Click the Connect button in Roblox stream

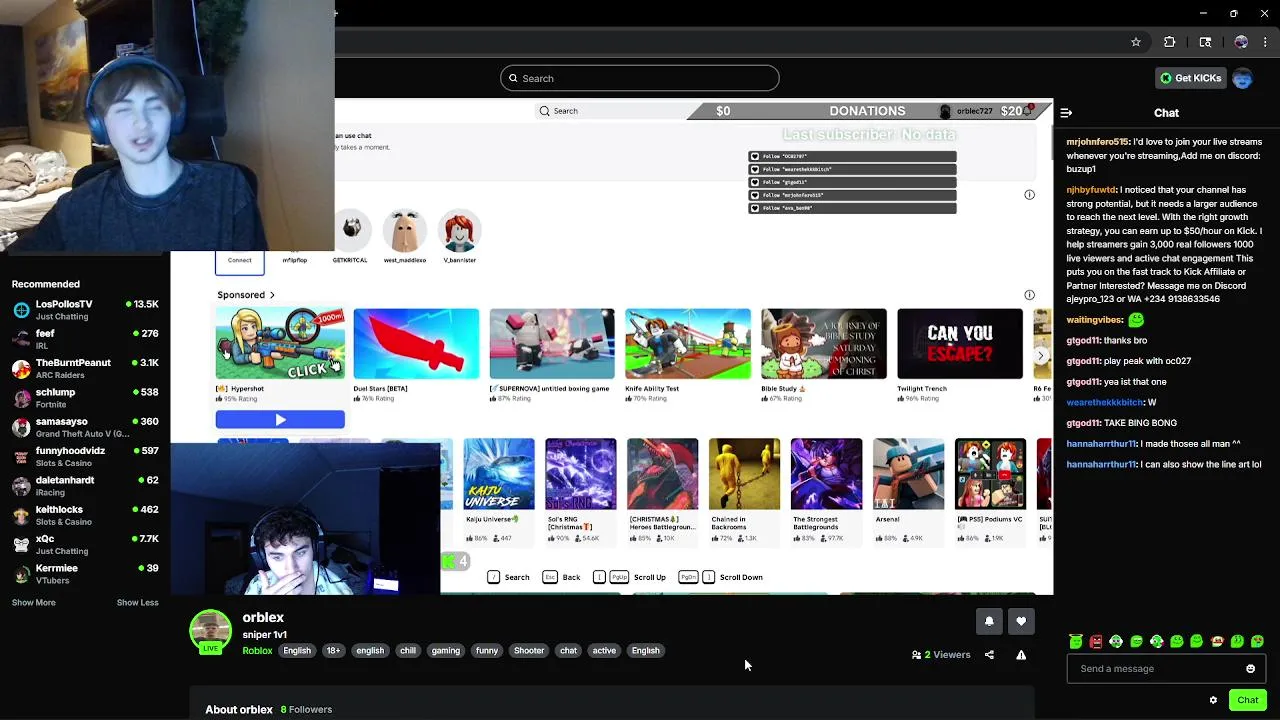[x=240, y=261]
